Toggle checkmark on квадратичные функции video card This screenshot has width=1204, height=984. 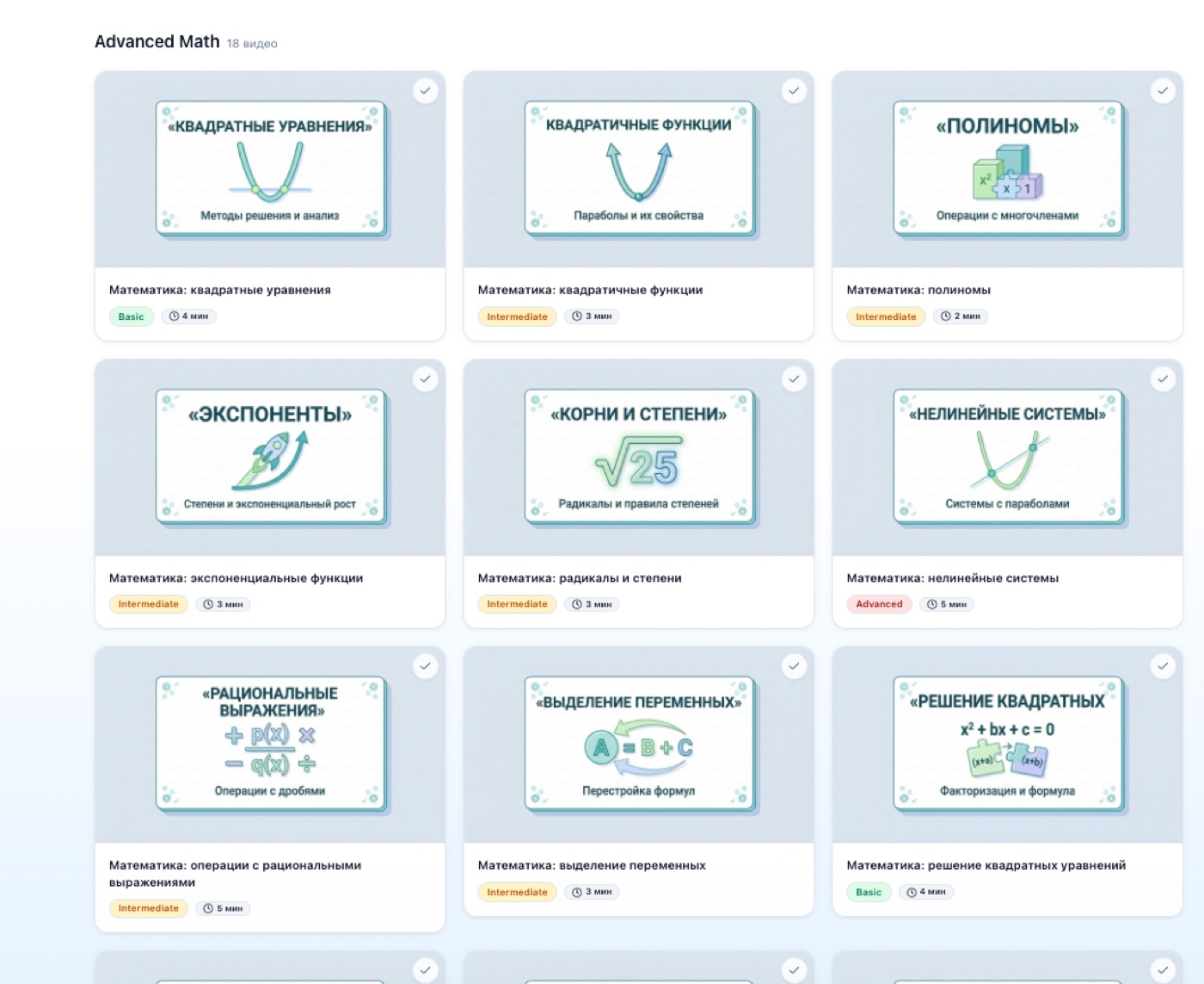794,91
